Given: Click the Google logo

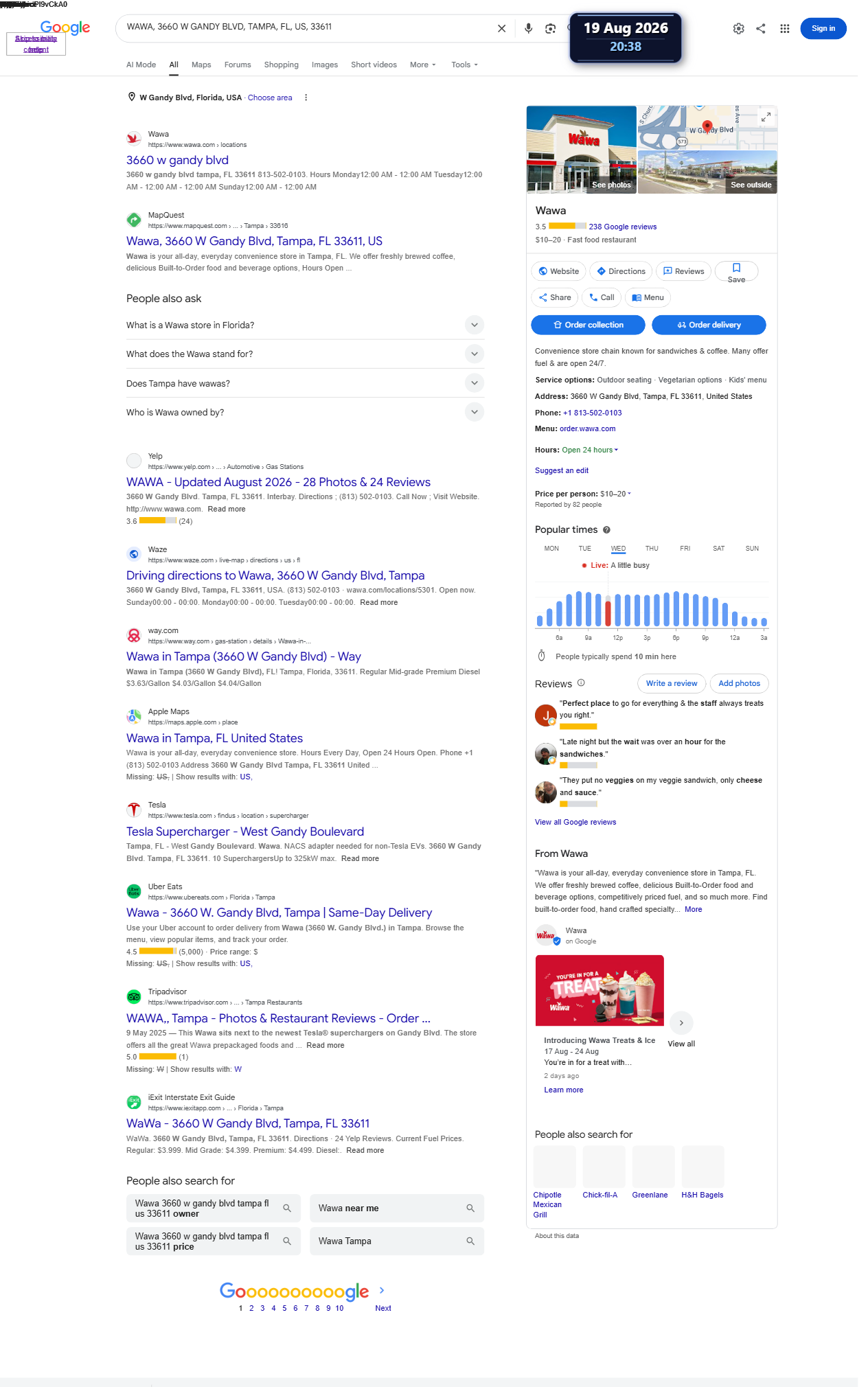Looking at the screenshot, I should (x=65, y=27).
